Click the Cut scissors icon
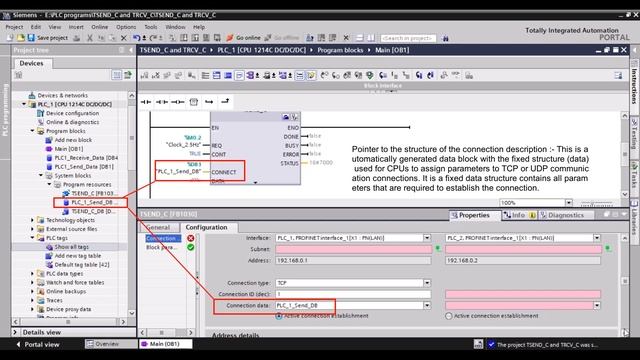This screenshot has width=640, height=360. point(90,38)
